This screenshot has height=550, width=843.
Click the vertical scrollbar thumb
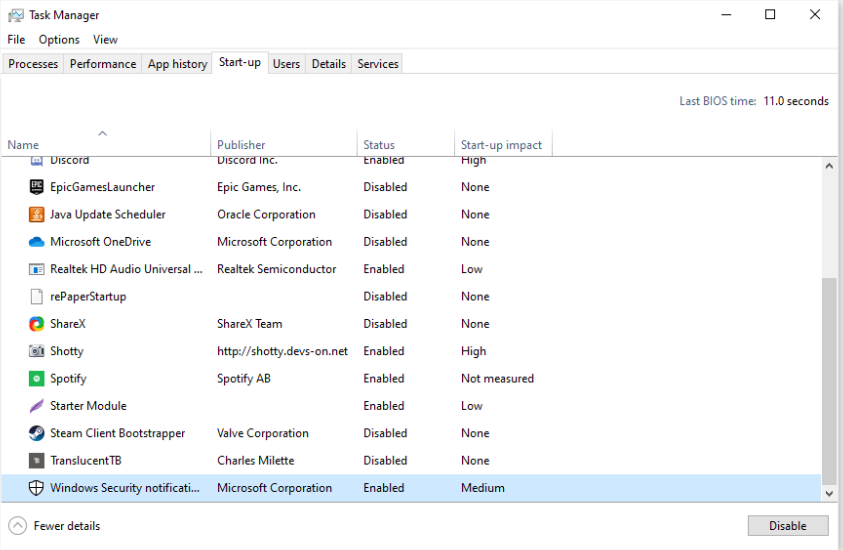click(x=829, y=381)
